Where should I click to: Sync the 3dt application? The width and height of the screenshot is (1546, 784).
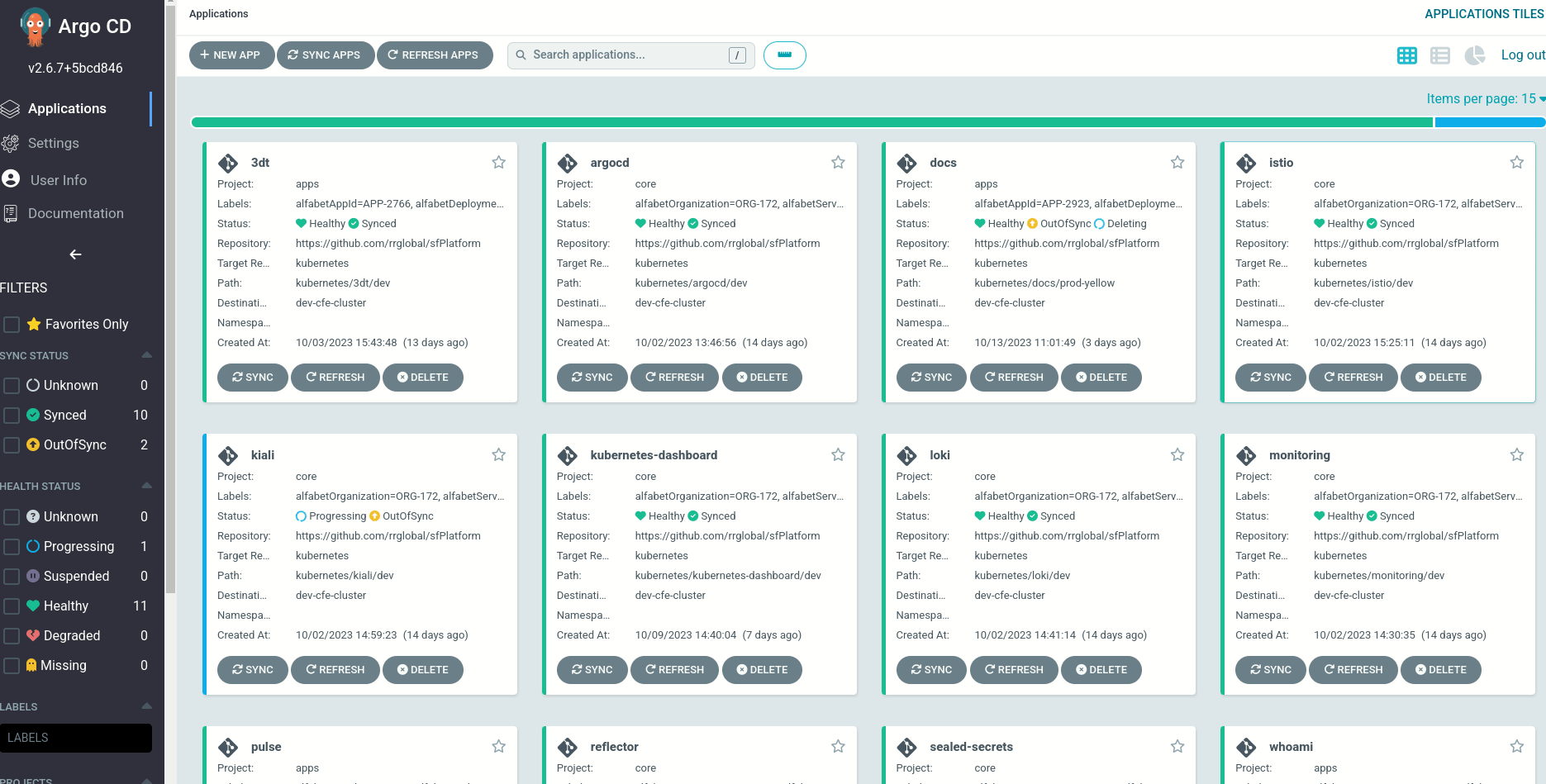(253, 378)
